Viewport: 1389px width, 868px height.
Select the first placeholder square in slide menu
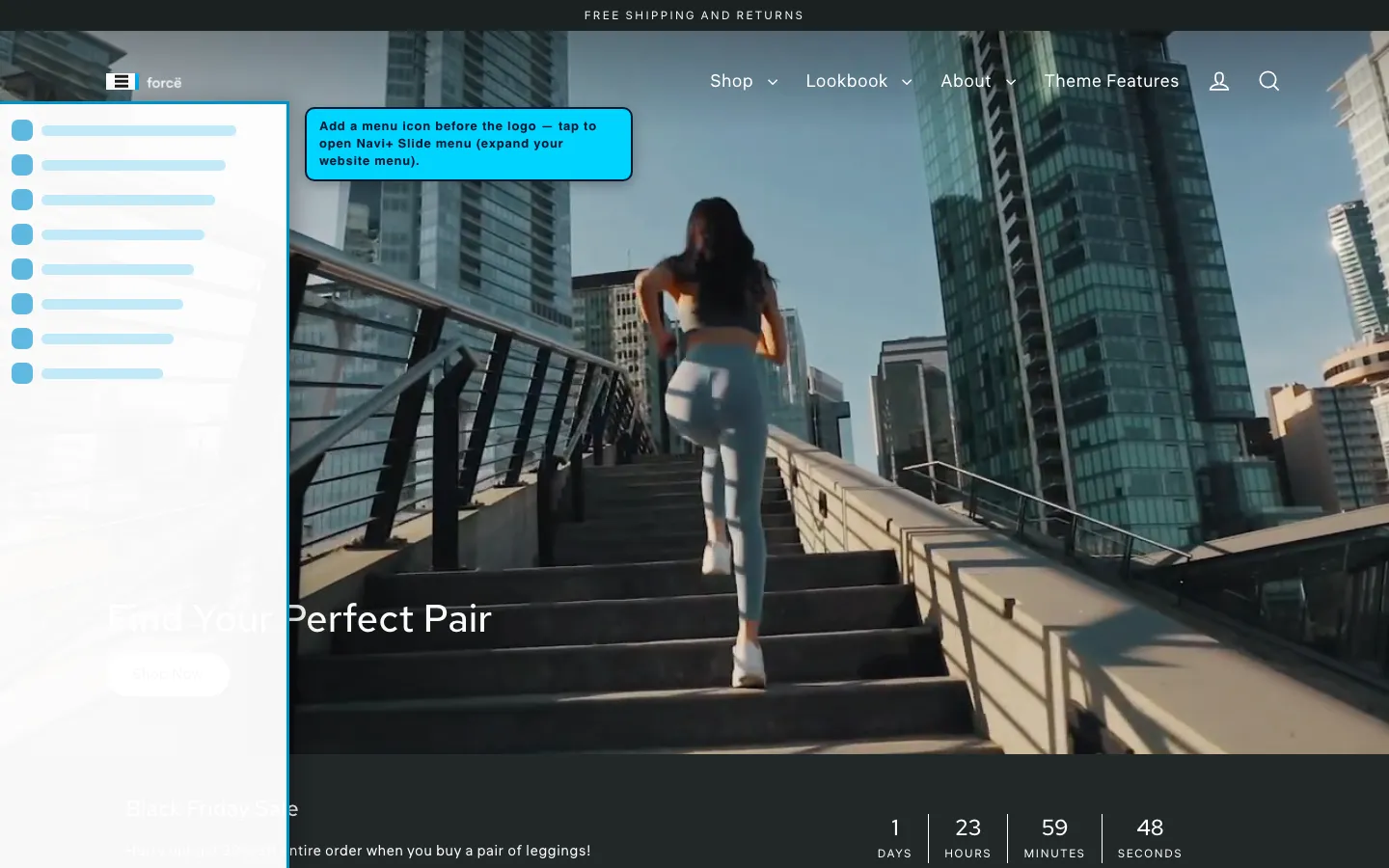[22, 130]
